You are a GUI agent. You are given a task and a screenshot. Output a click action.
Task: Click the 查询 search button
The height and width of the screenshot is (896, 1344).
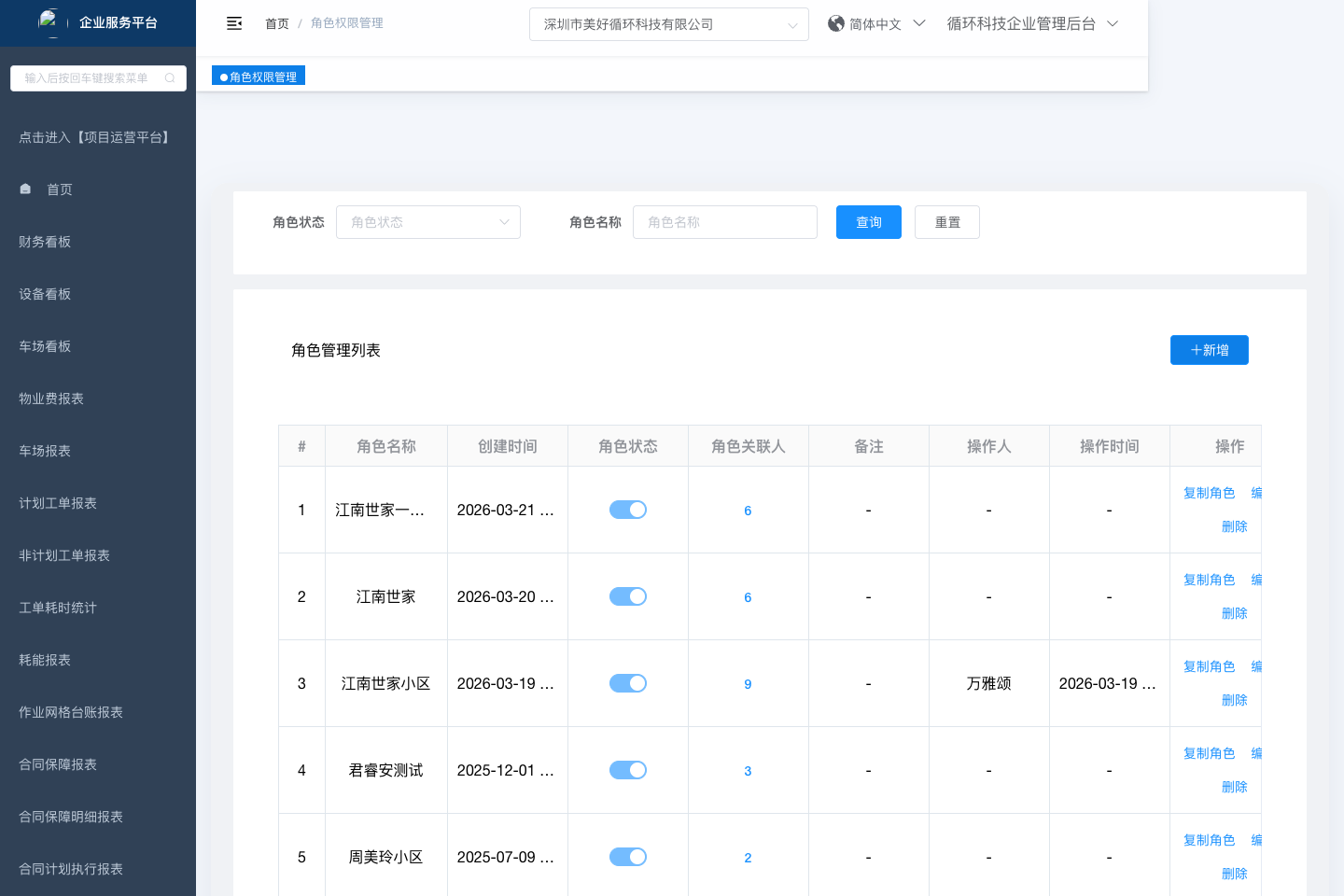click(868, 222)
